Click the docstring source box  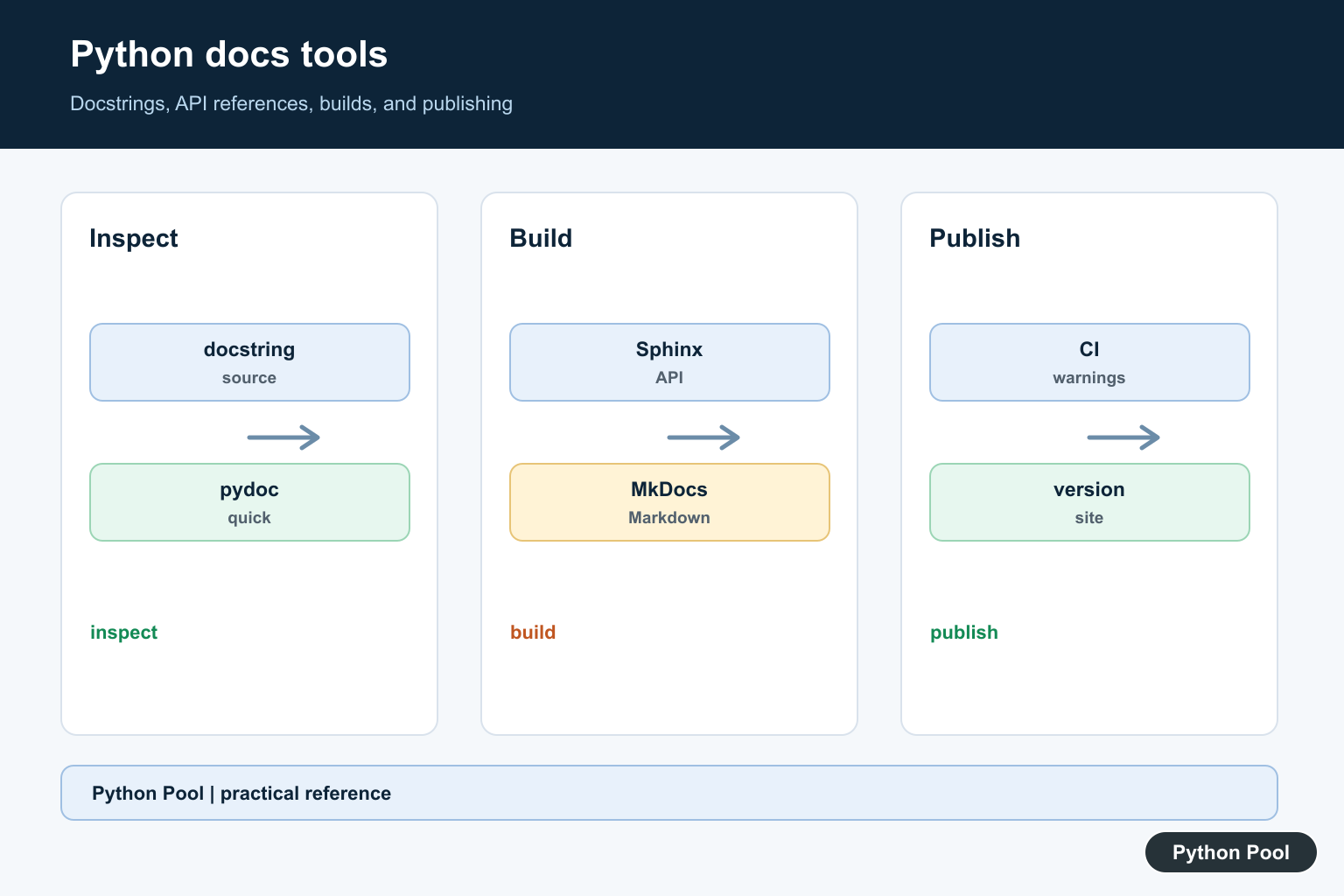tap(249, 362)
